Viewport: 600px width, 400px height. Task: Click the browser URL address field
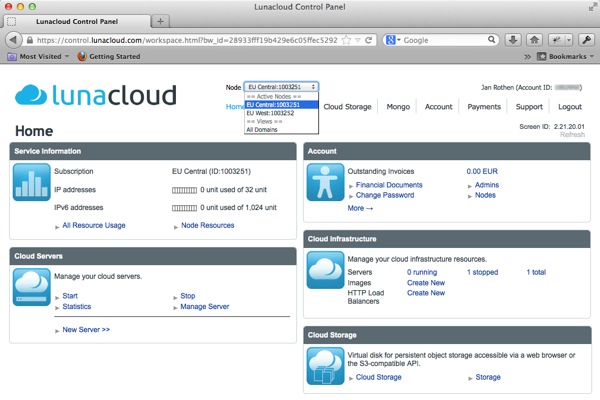pos(187,40)
